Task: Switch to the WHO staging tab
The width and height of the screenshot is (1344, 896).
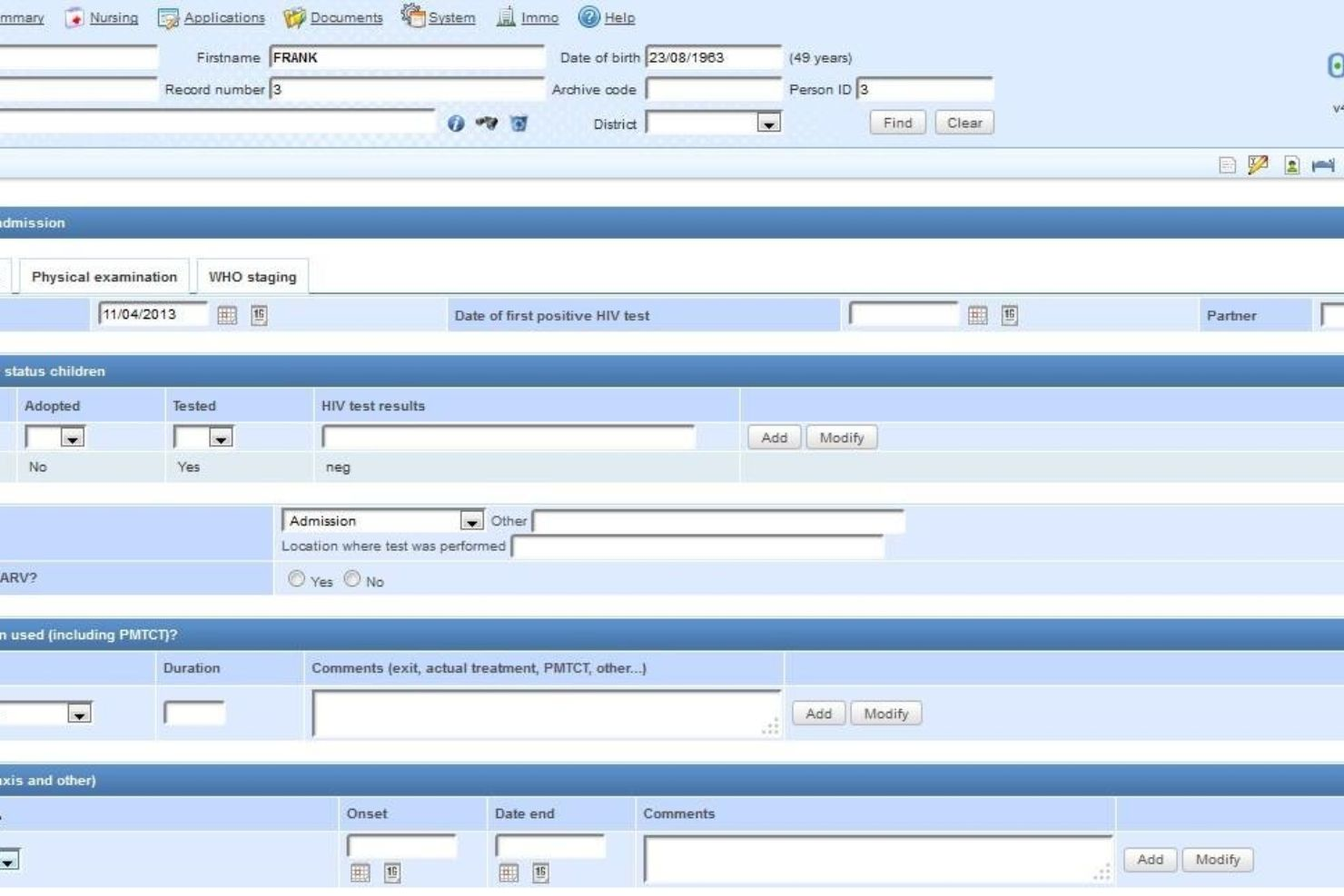Action: point(252,277)
